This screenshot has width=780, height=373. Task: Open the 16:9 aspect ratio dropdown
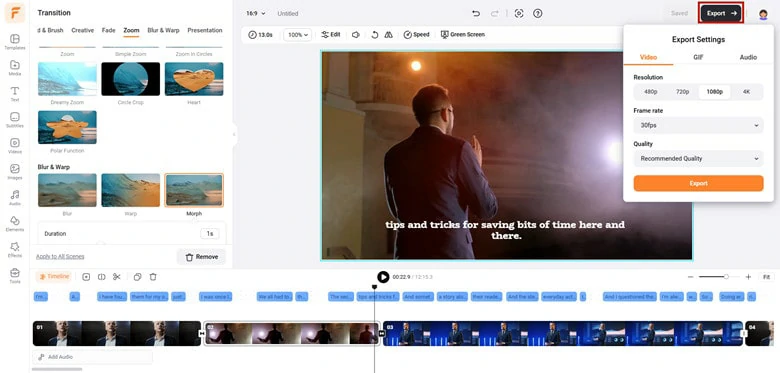[256, 13]
